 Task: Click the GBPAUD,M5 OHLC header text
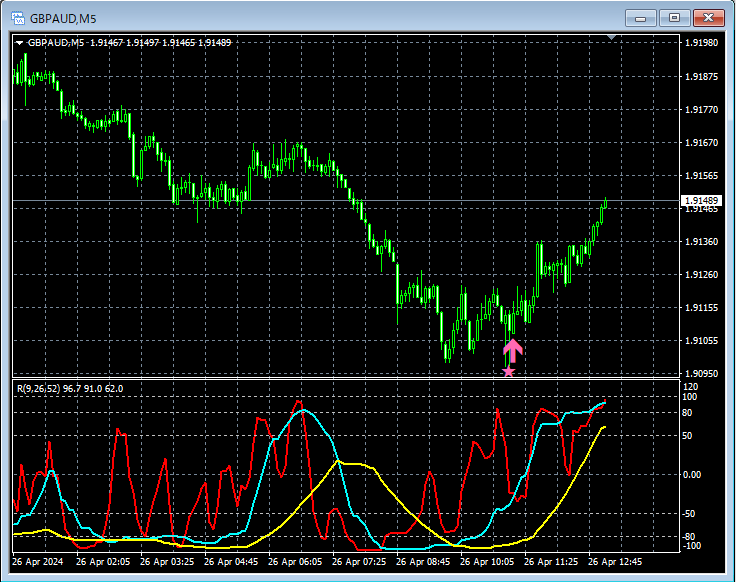(x=129, y=43)
